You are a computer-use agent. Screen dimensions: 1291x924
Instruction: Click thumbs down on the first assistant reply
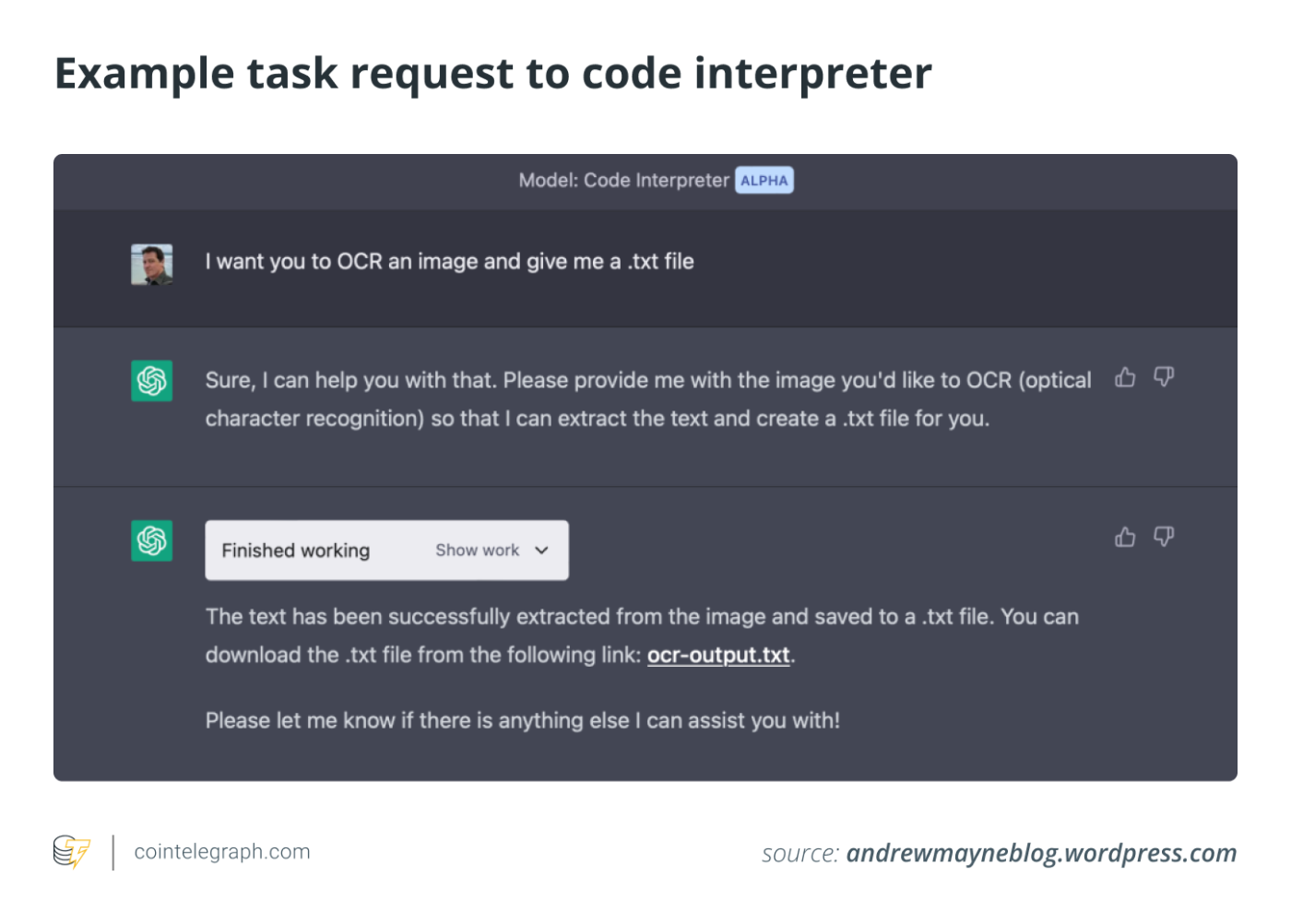tap(1164, 377)
